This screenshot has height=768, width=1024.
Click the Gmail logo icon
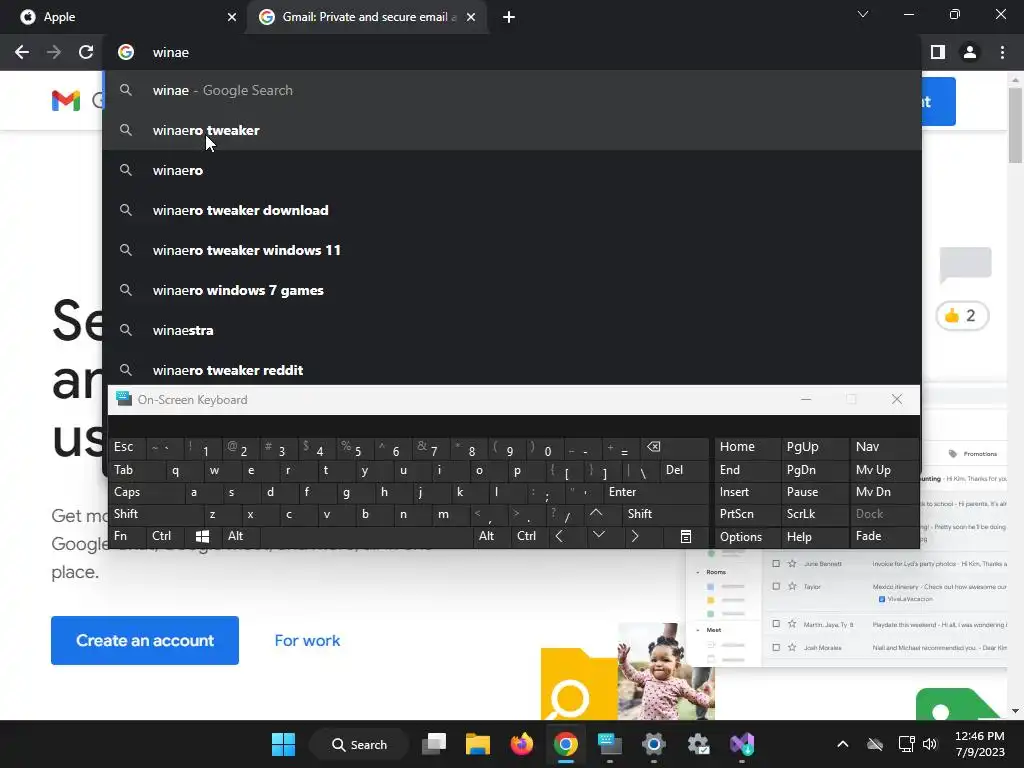pos(66,101)
